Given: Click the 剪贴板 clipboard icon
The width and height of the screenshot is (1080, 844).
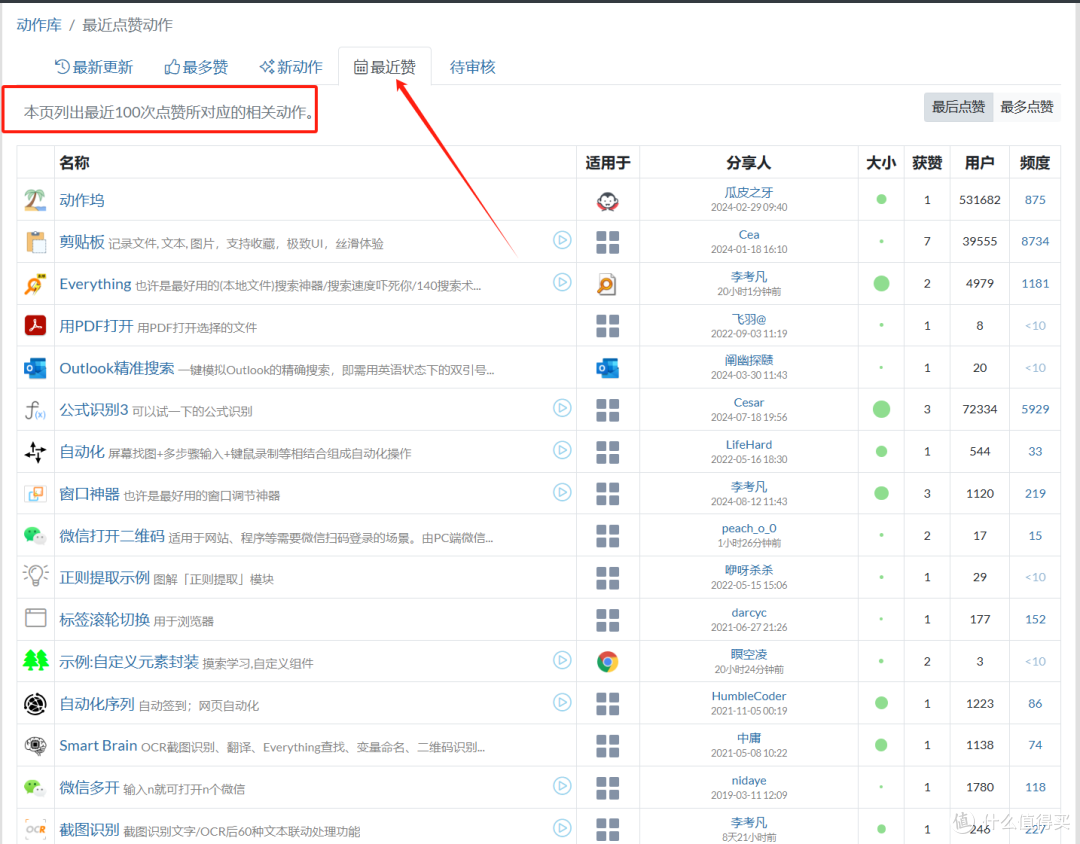Looking at the screenshot, I should (x=35, y=242).
